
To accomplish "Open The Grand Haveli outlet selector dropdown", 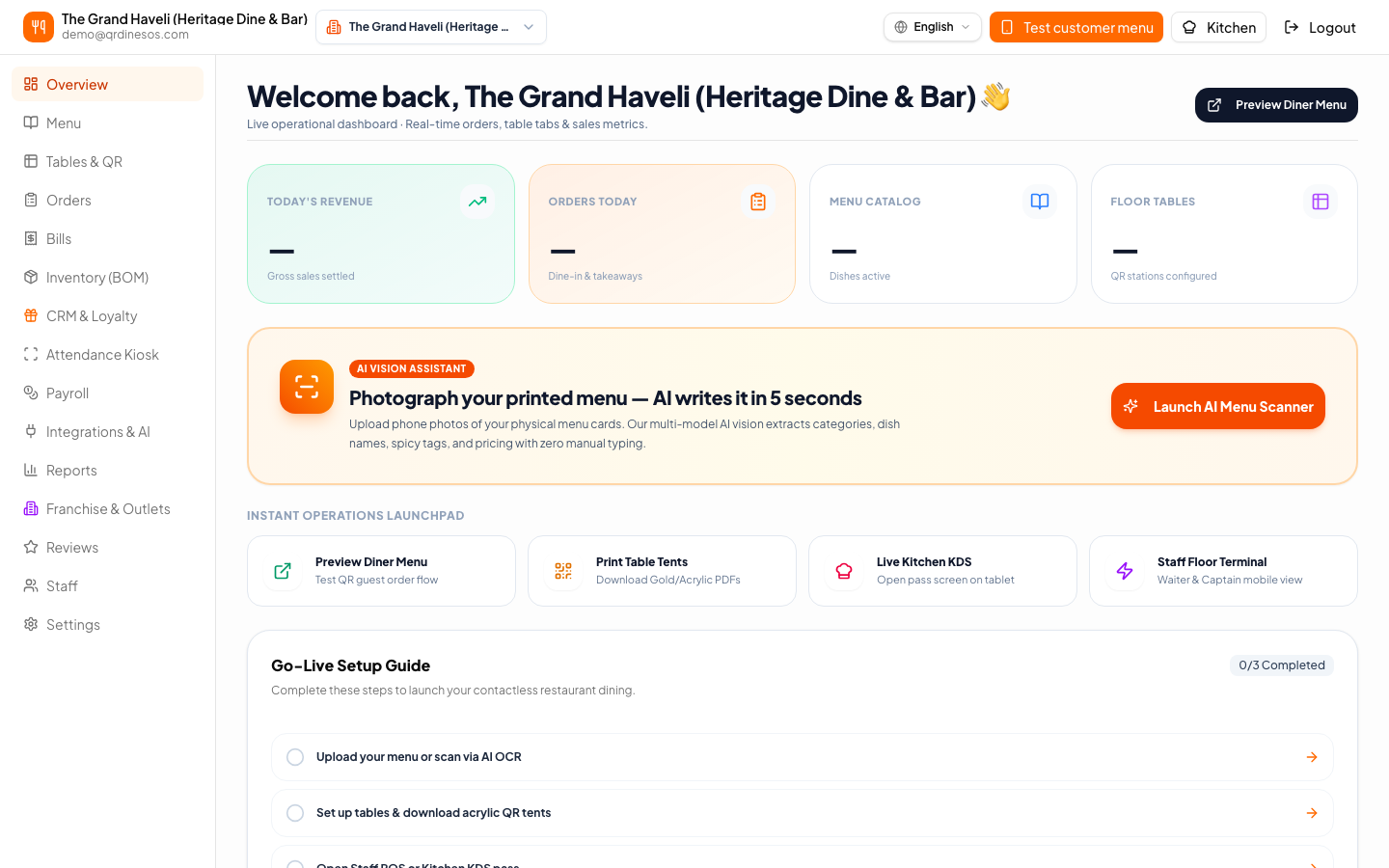I will point(431,27).
